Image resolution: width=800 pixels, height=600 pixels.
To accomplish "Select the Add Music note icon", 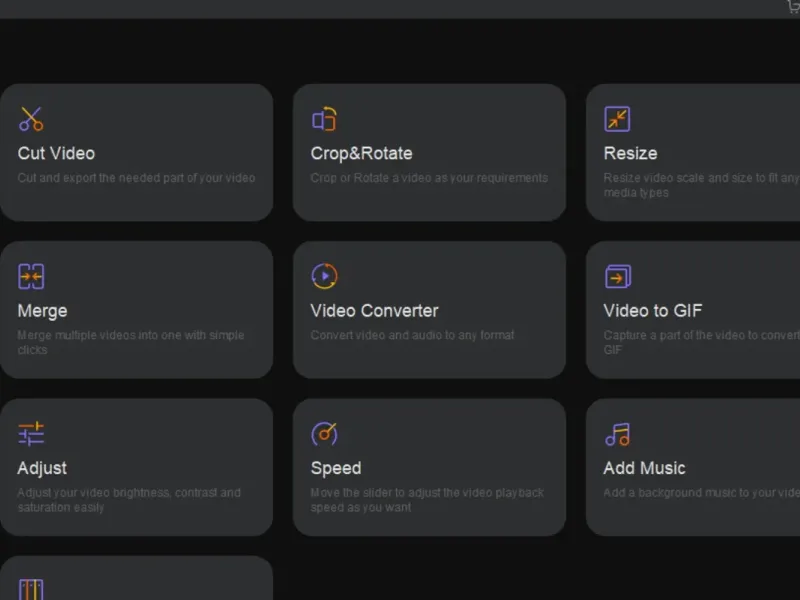I will 617,433.
